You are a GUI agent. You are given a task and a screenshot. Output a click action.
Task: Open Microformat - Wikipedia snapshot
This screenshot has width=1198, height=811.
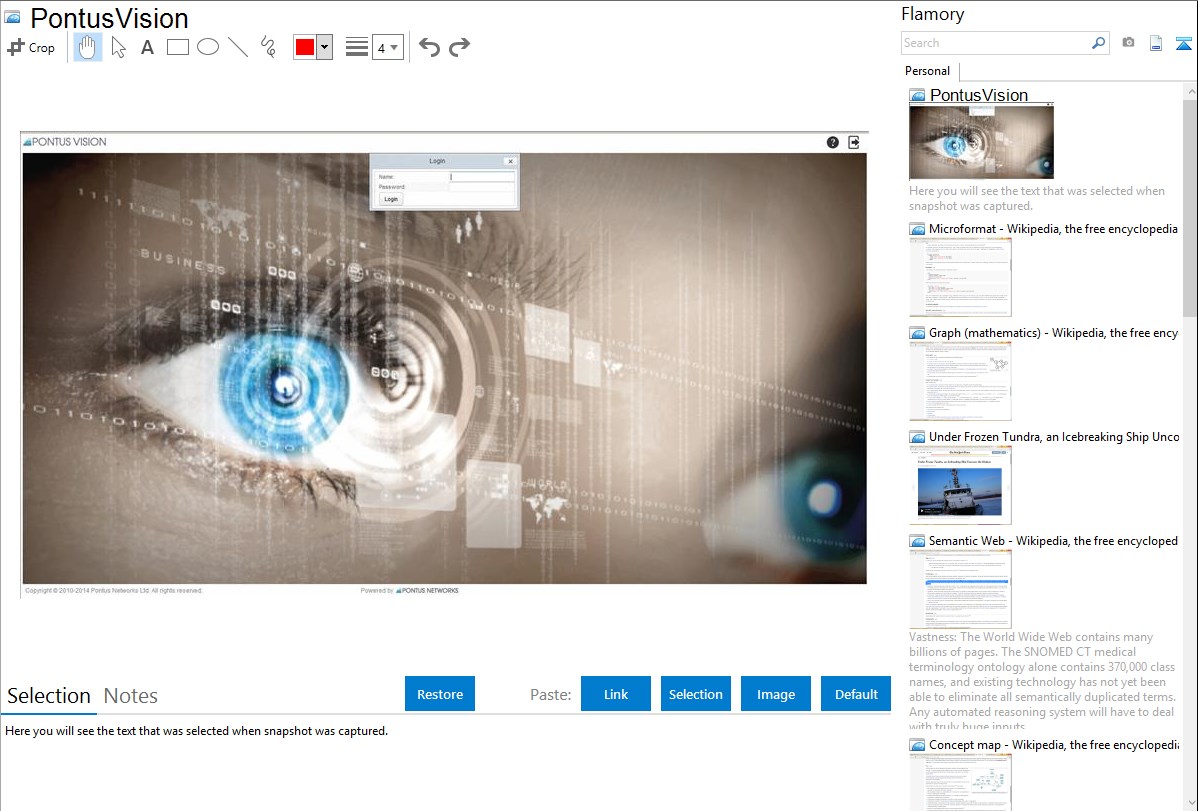[x=1053, y=229]
